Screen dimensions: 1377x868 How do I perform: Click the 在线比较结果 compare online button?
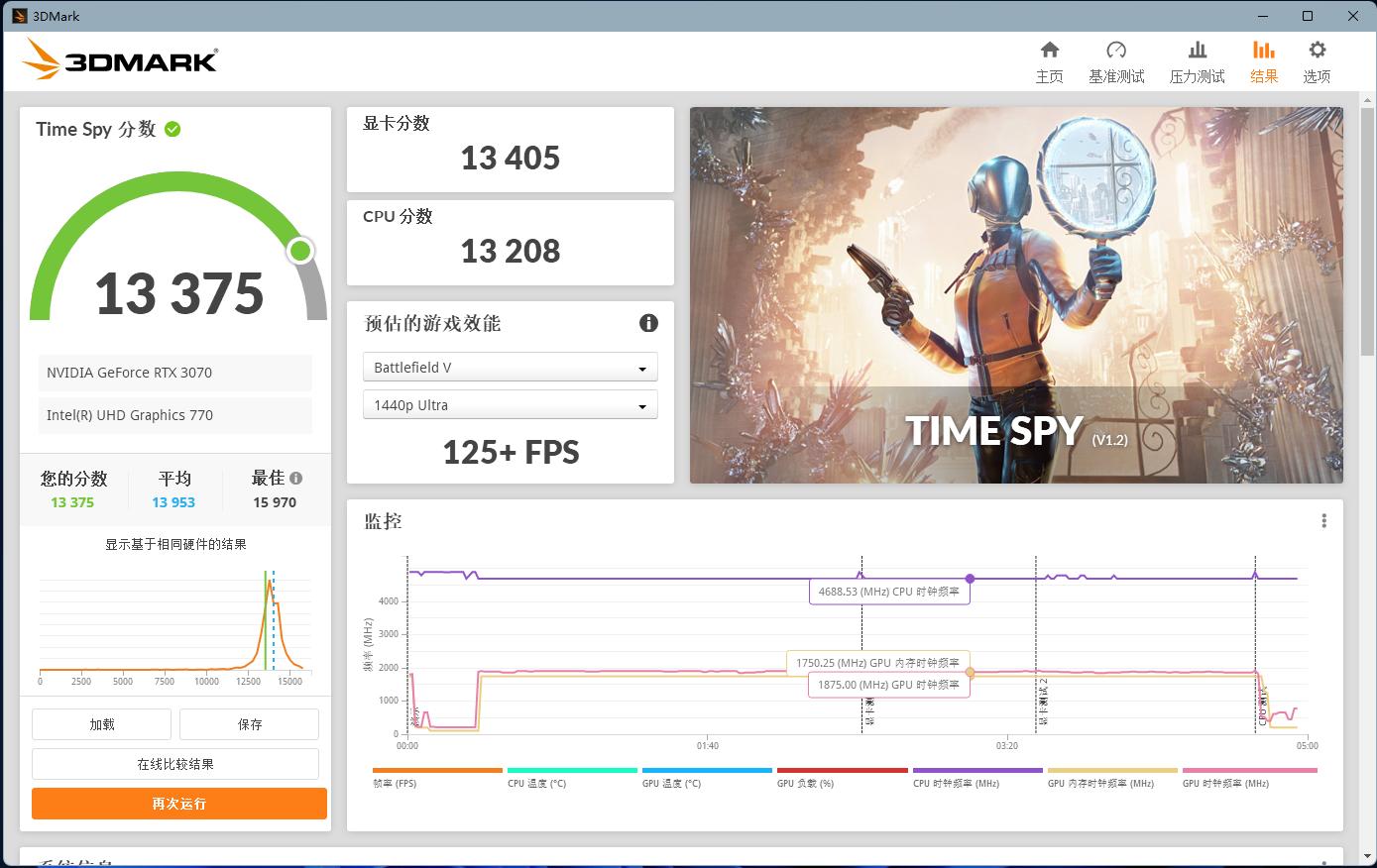[175, 764]
